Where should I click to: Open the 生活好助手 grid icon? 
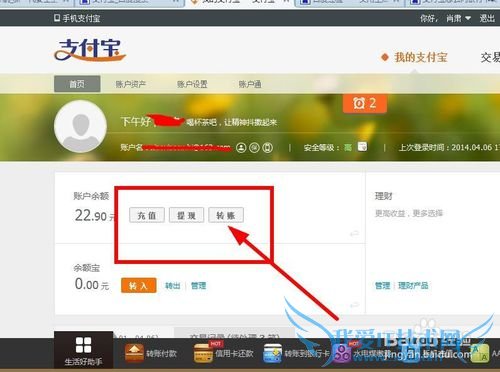83,345
